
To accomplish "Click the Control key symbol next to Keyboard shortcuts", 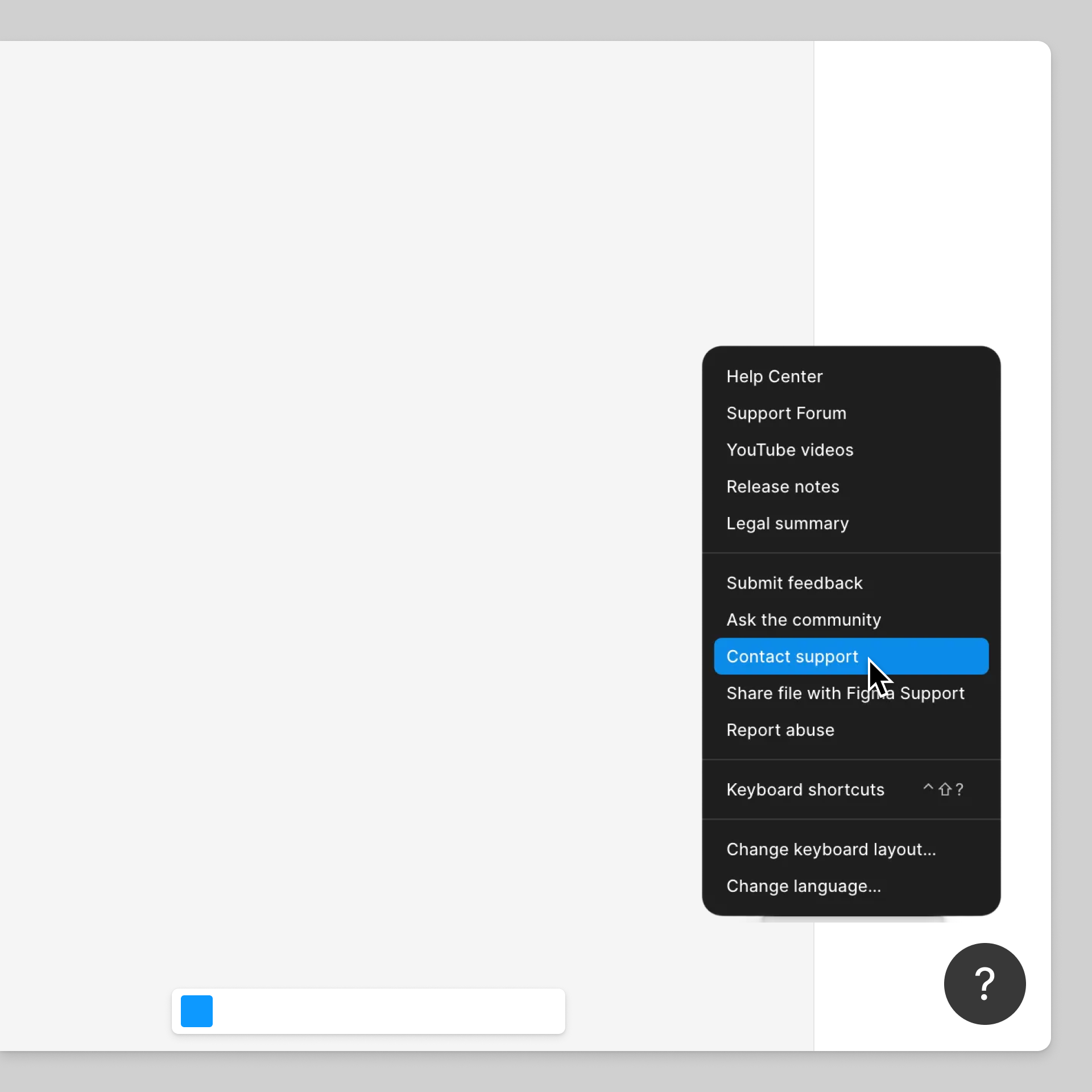I will [928, 789].
